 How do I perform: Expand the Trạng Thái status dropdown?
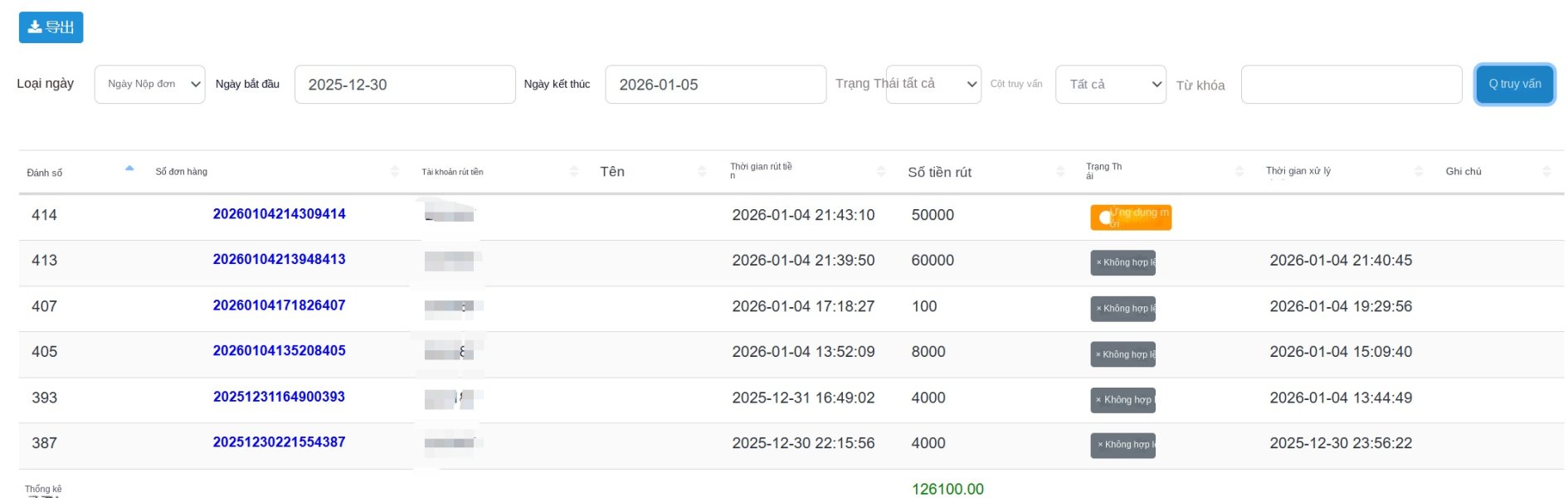pos(933,85)
